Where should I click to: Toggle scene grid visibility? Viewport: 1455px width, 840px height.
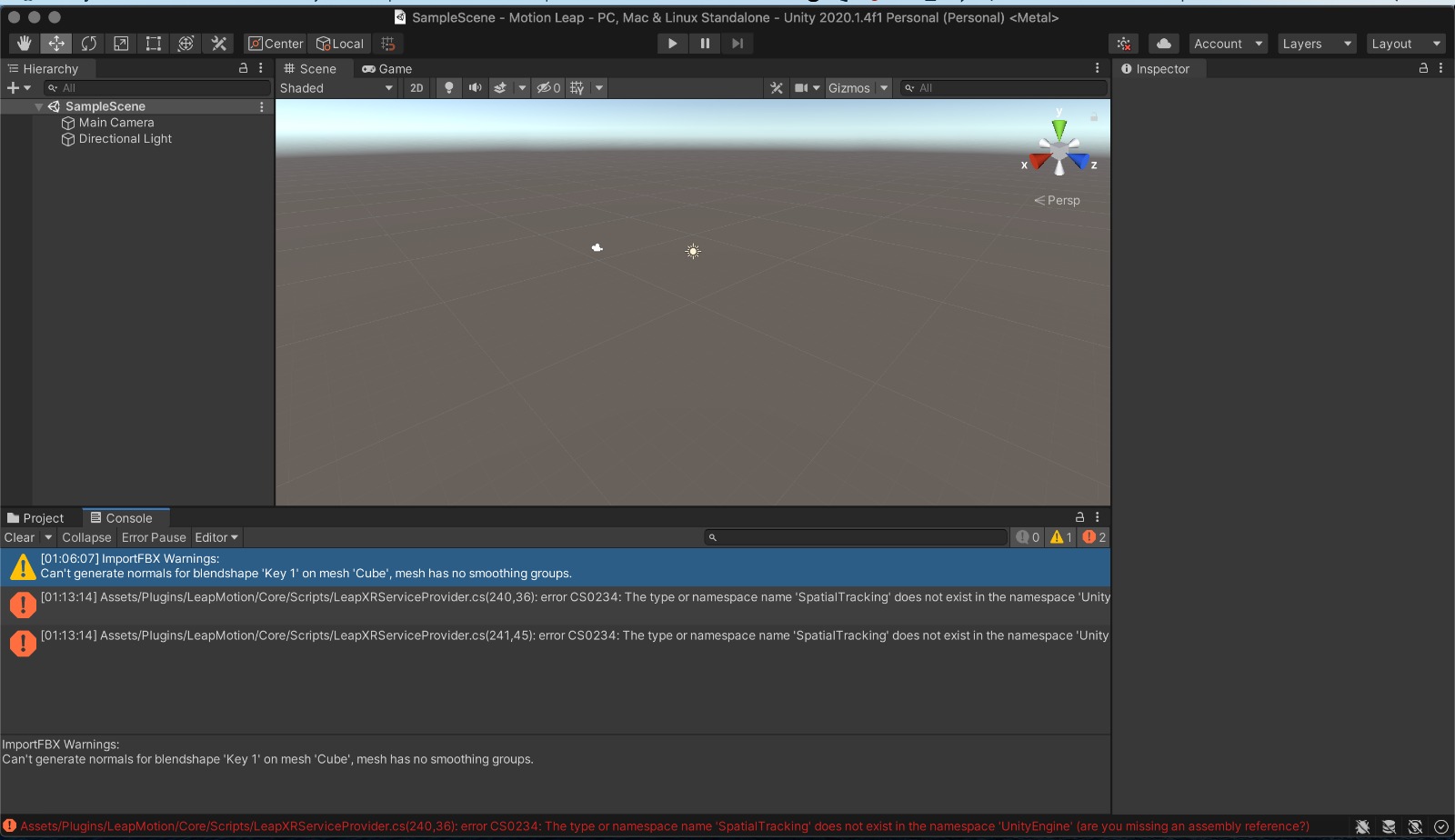click(577, 88)
